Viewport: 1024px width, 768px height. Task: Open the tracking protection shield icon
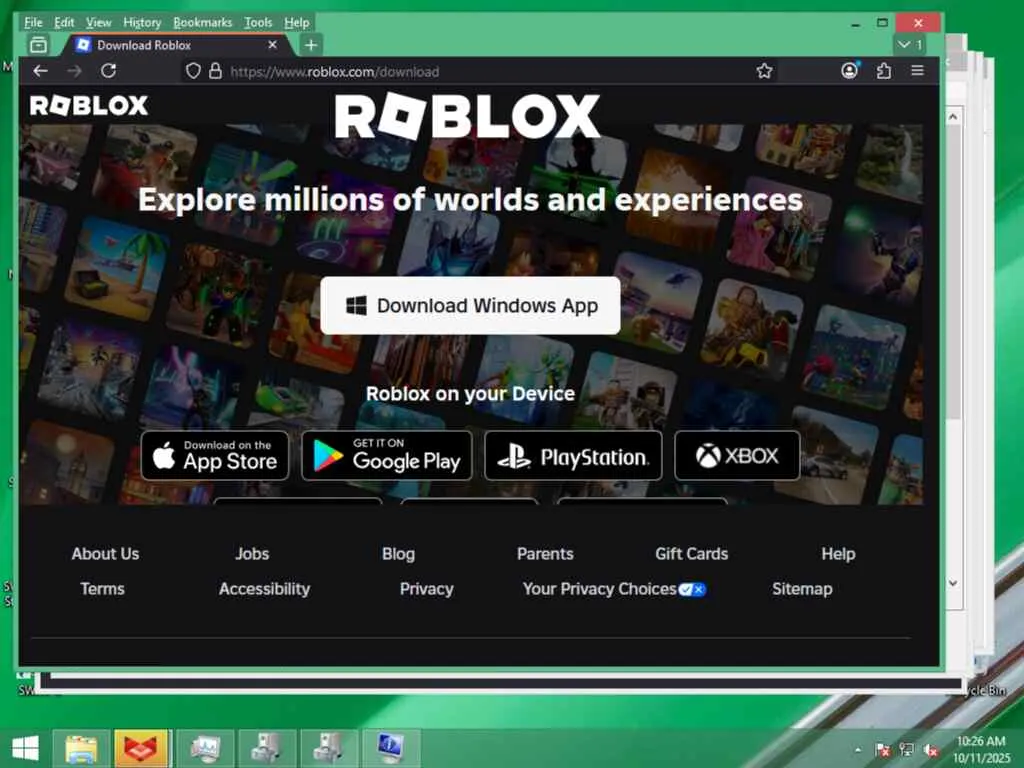click(193, 71)
